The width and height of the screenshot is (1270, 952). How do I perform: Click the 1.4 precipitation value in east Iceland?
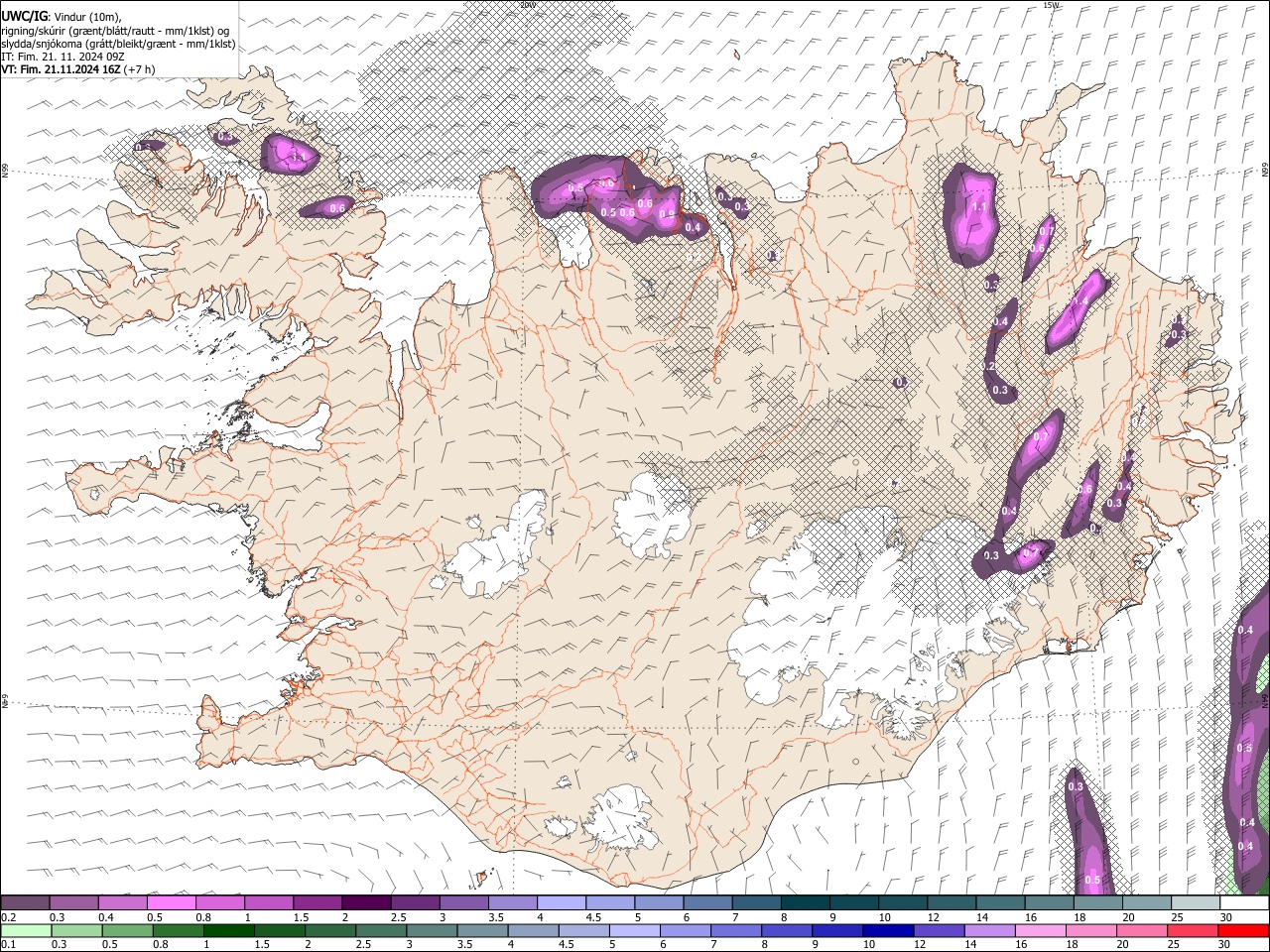point(1080,301)
